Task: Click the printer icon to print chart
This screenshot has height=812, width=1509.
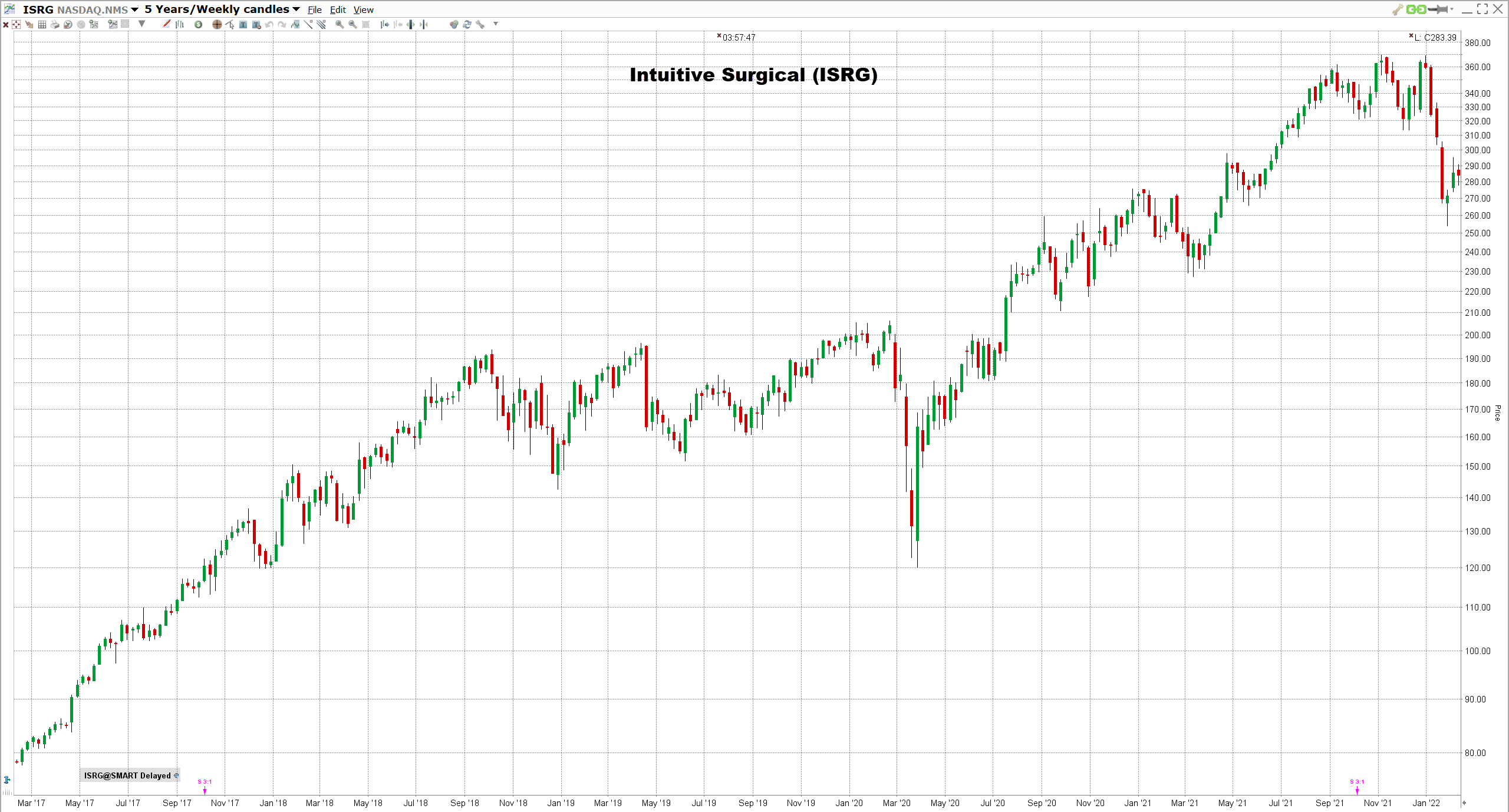Action: [x=55, y=25]
